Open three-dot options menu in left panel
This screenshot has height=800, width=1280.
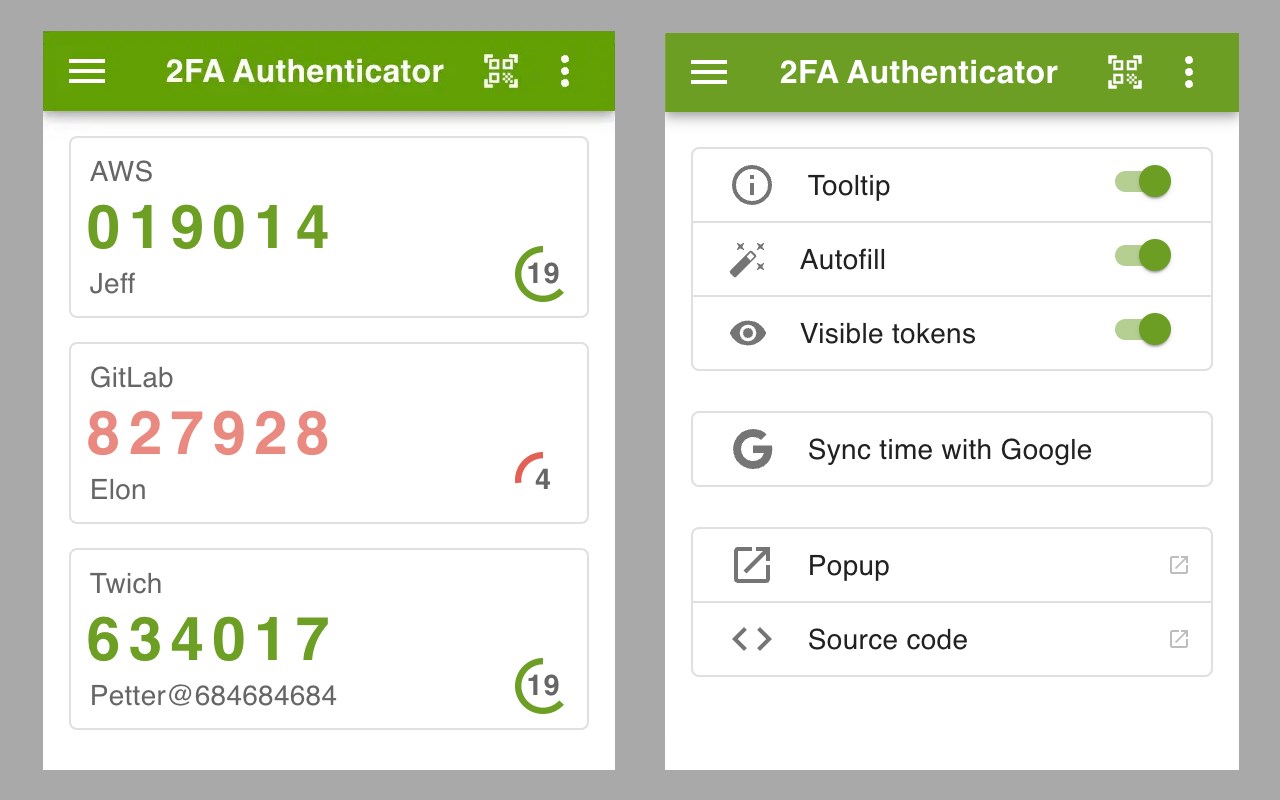click(565, 71)
